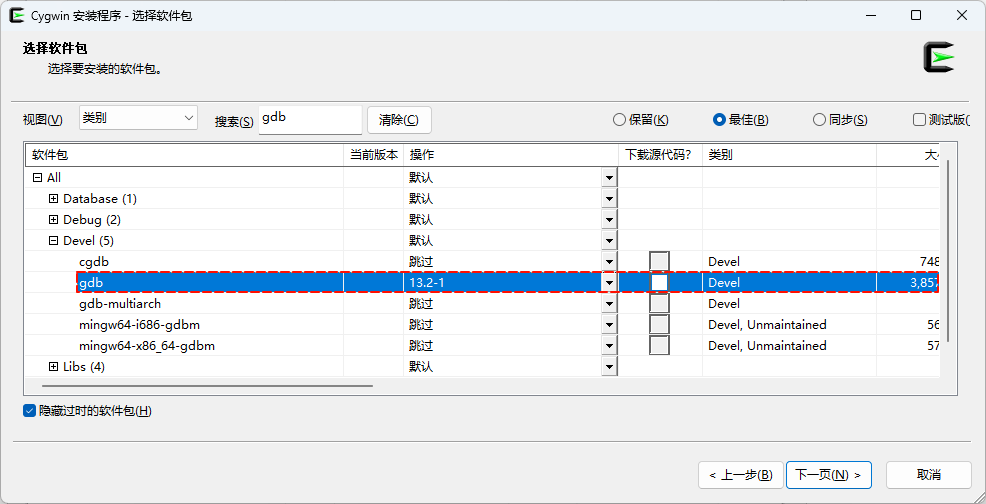Open the action dropdown for Database (1)
This screenshot has width=986, height=504.
click(609, 199)
